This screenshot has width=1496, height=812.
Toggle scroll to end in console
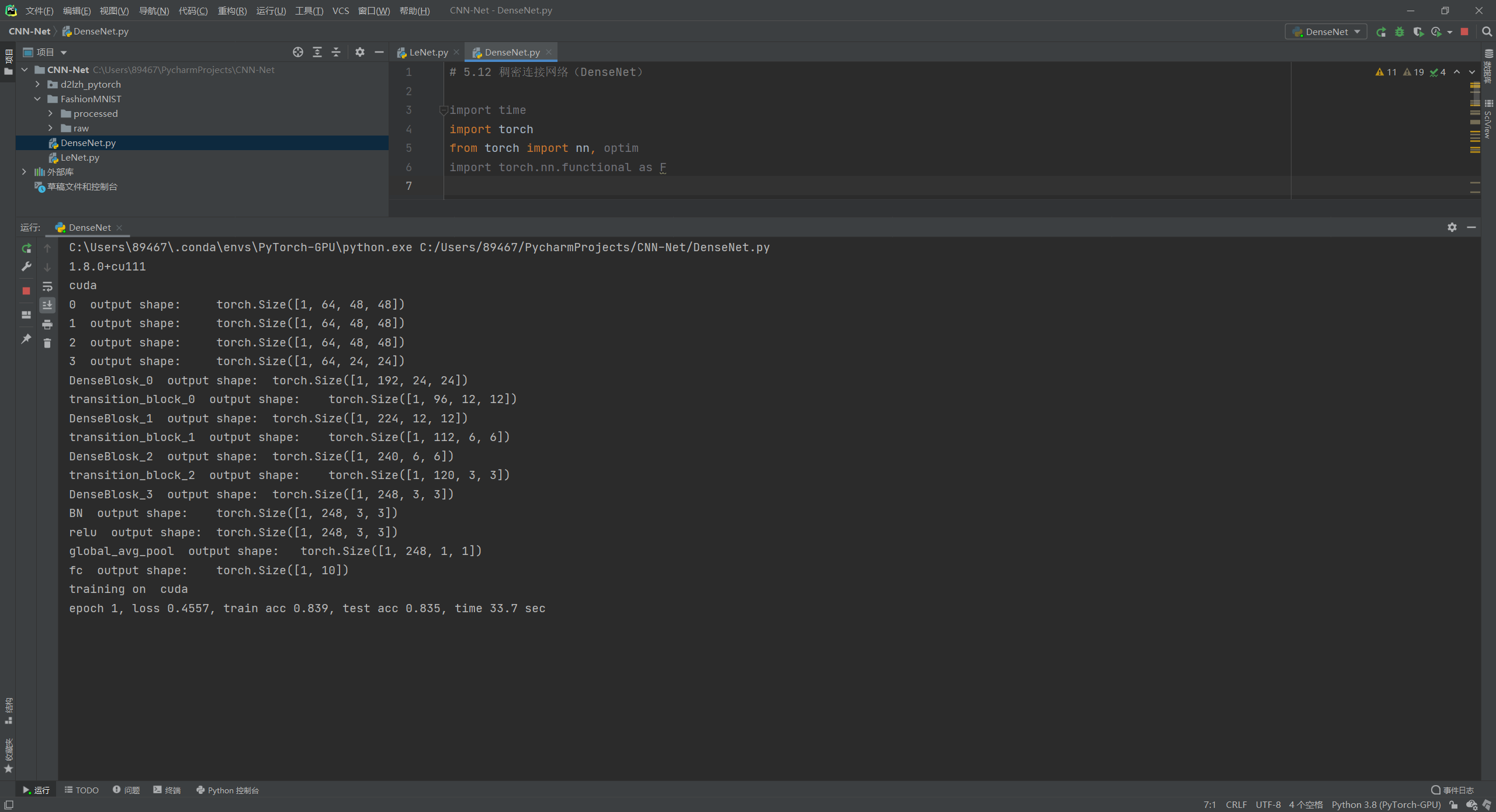click(47, 305)
